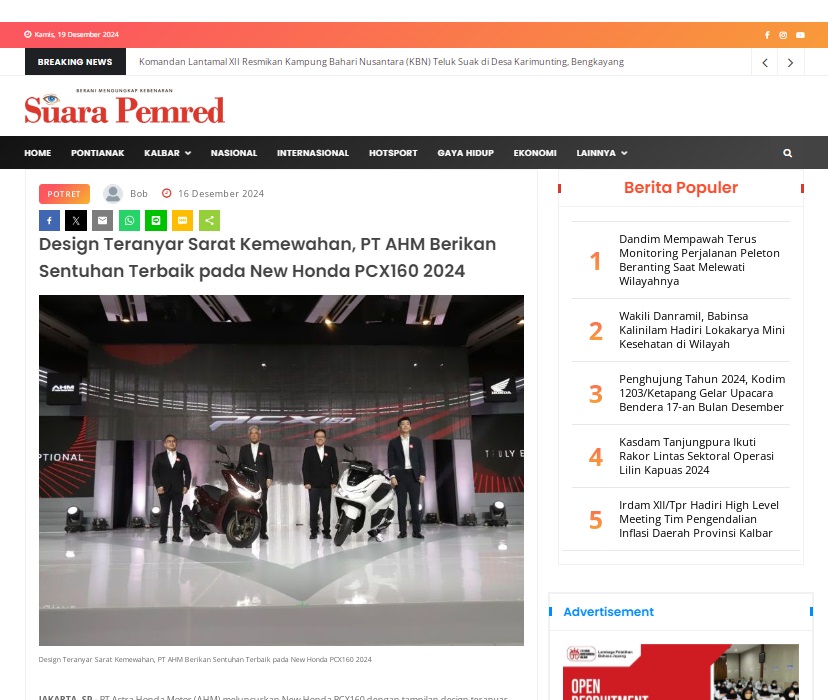Share article via email icon
Viewport: 828px width, 700px height.
pyautogui.click(x=102, y=221)
